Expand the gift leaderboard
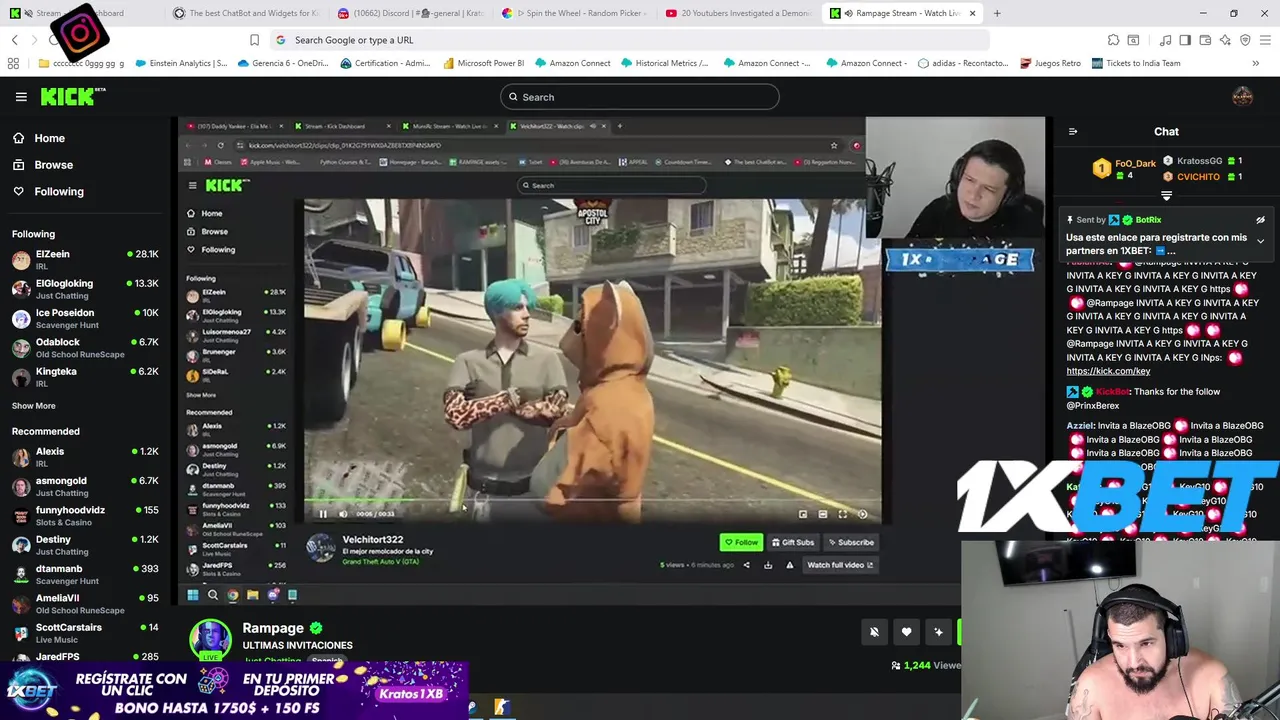Screen dimensions: 1280x720 (1166, 196)
